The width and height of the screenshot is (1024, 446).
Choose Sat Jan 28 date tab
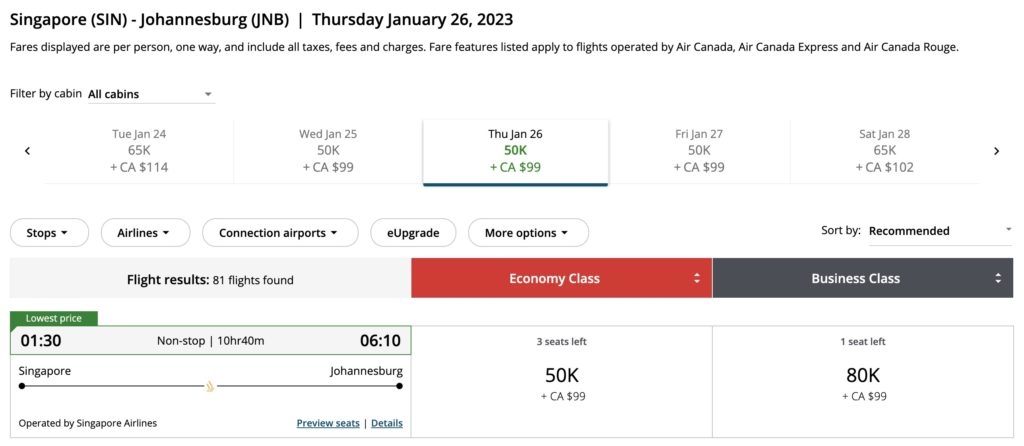pyautogui.click(x=884, y=151)
